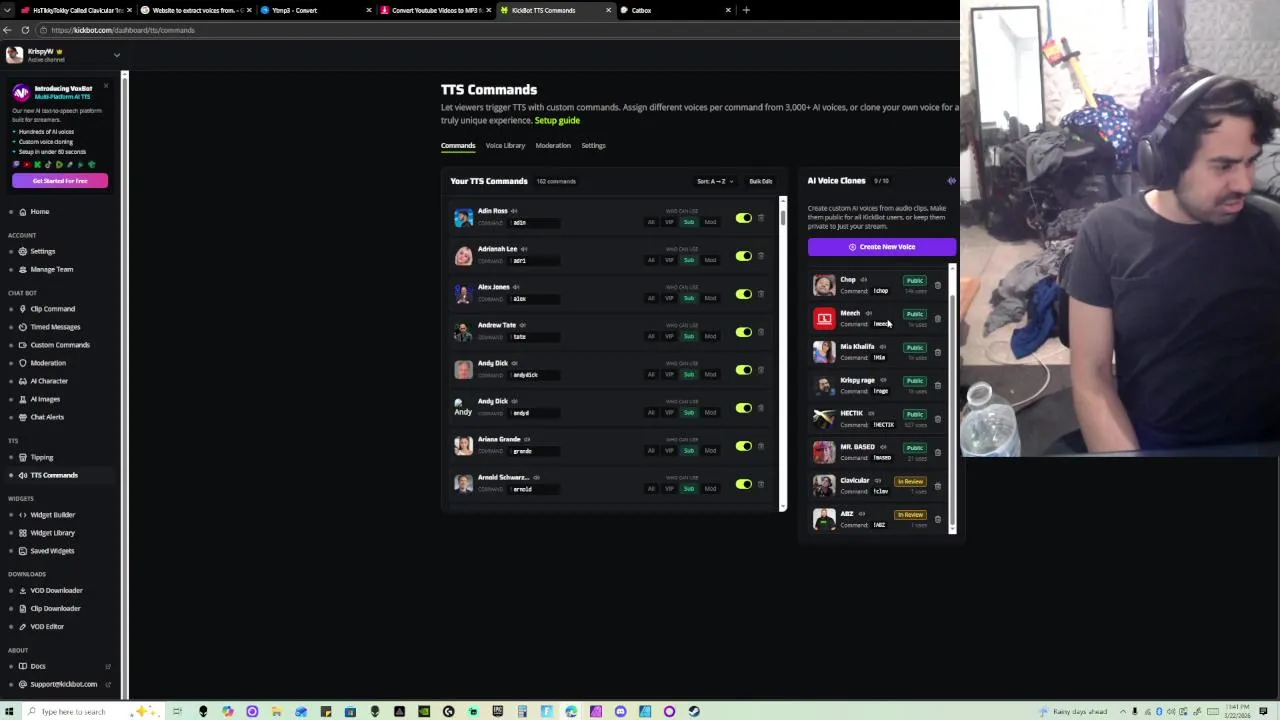This screenshot has width=1280, height=720.
Task: Open the Sort A-Z dropdown
Action: pyautogui.click(x=714, y=181)
